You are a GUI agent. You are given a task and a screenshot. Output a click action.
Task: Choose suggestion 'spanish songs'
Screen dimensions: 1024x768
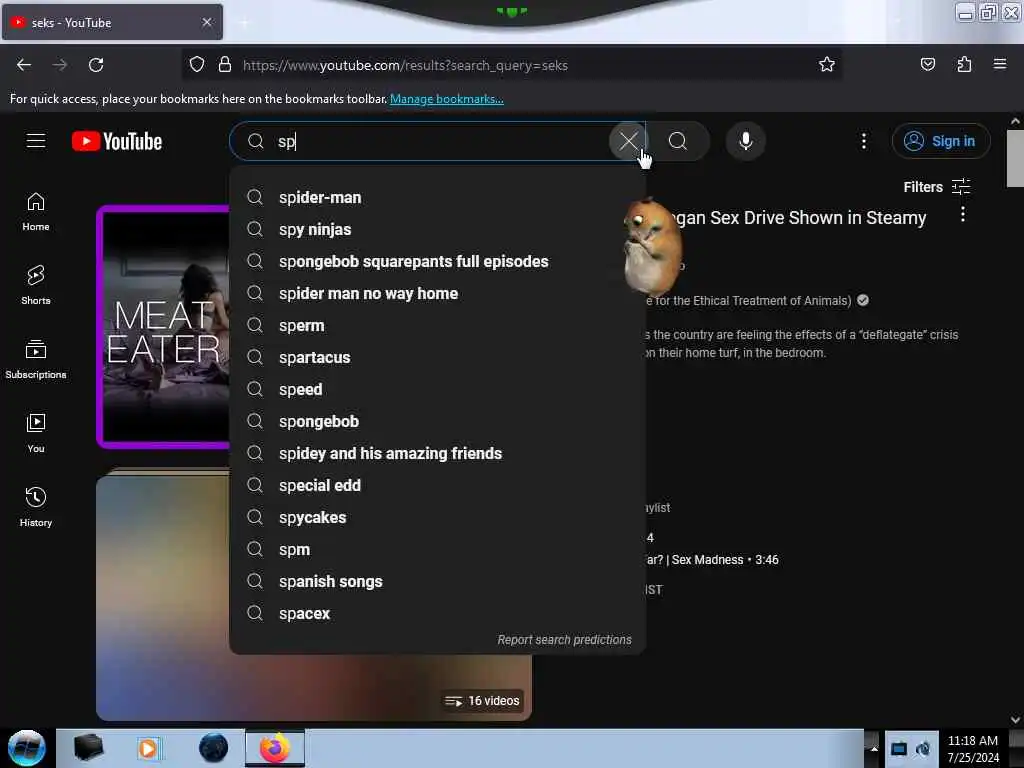coord(437,581)
